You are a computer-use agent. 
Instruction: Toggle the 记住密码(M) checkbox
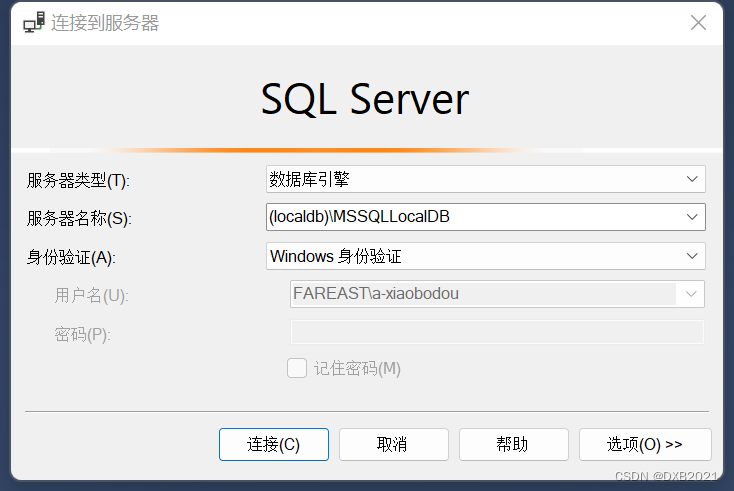pyautogui.click(x=297, y=368)
